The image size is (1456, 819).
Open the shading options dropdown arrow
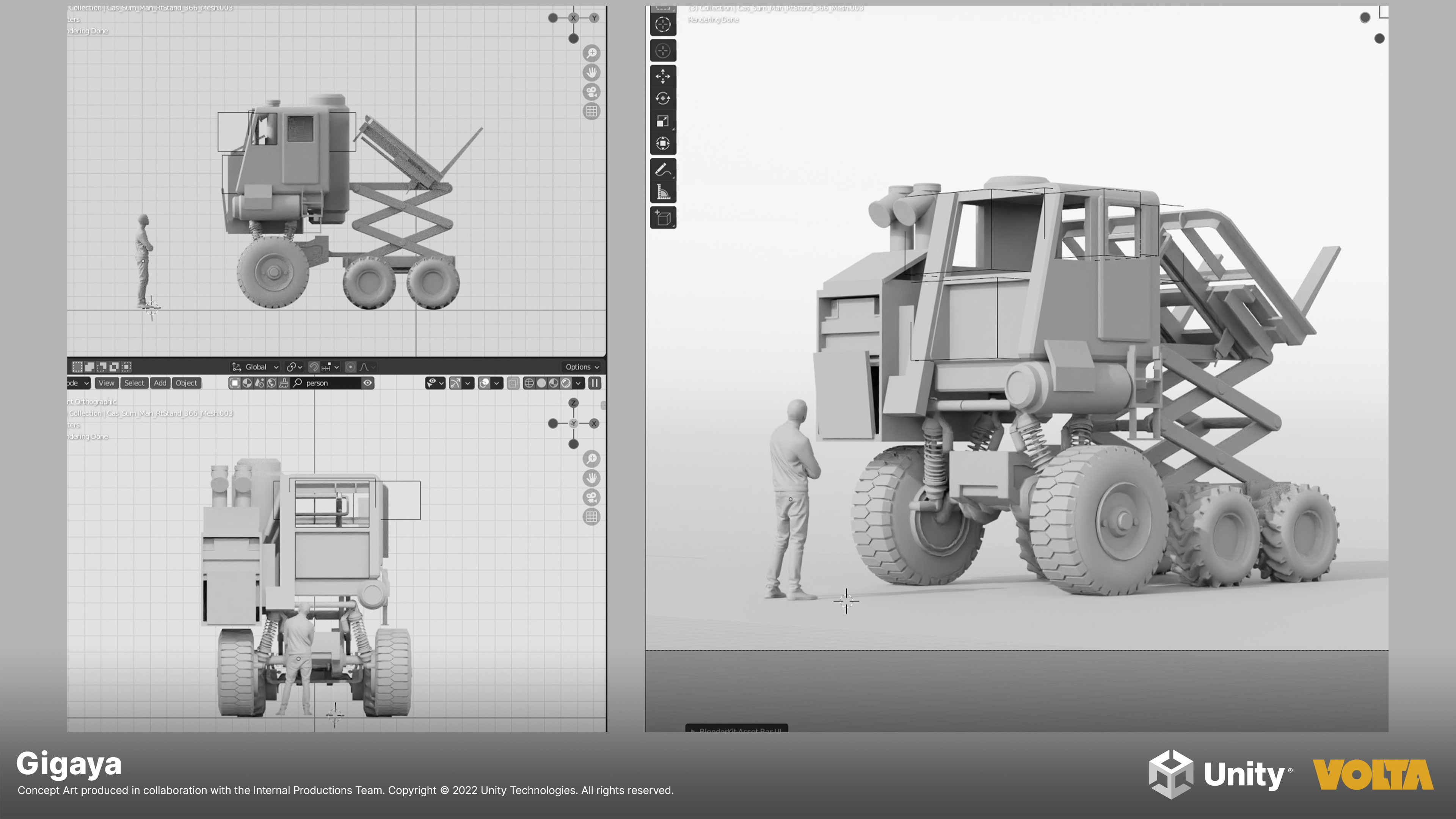click(579, 383)
